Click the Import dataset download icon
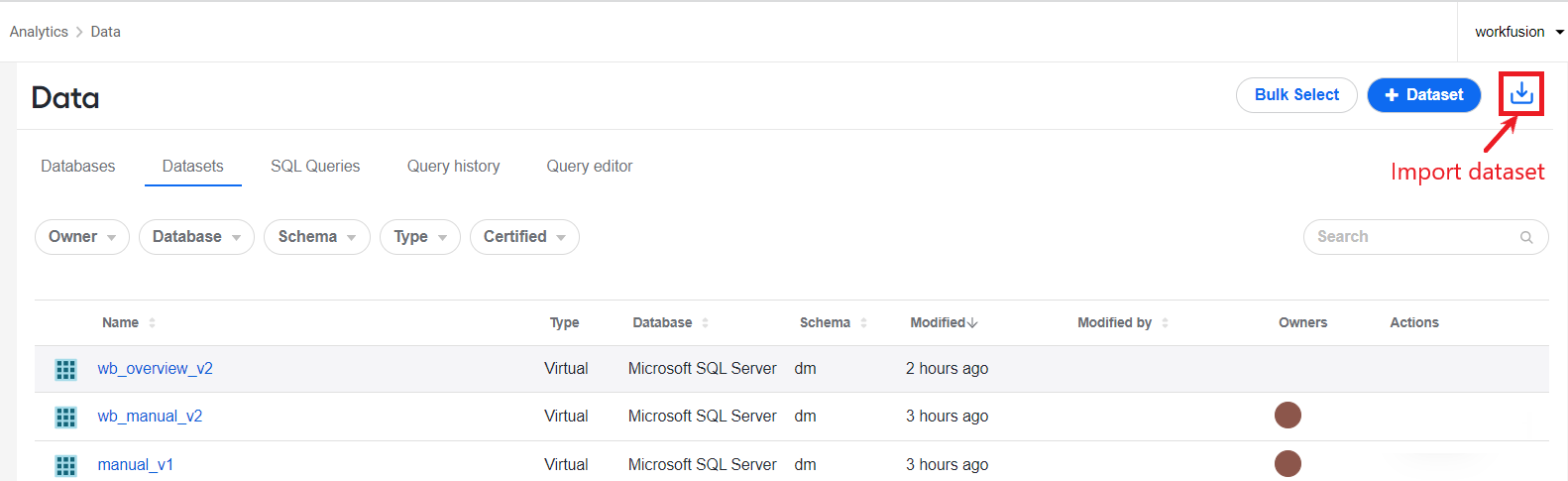The height and width of the screenshot is (481, 1568). click(x=1521, y=94)
